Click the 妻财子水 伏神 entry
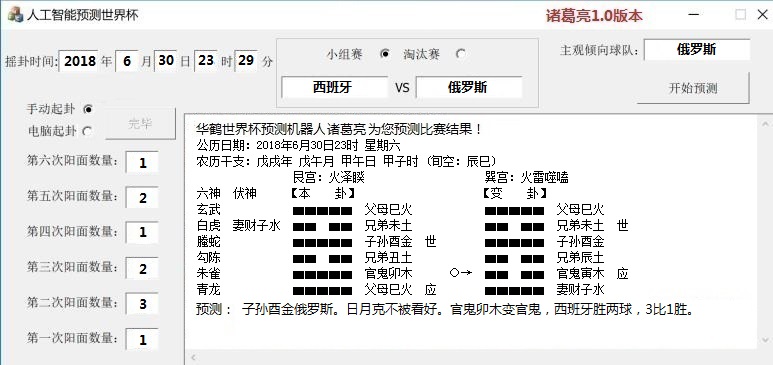773x365 pixels. click(x=257, y=225)
